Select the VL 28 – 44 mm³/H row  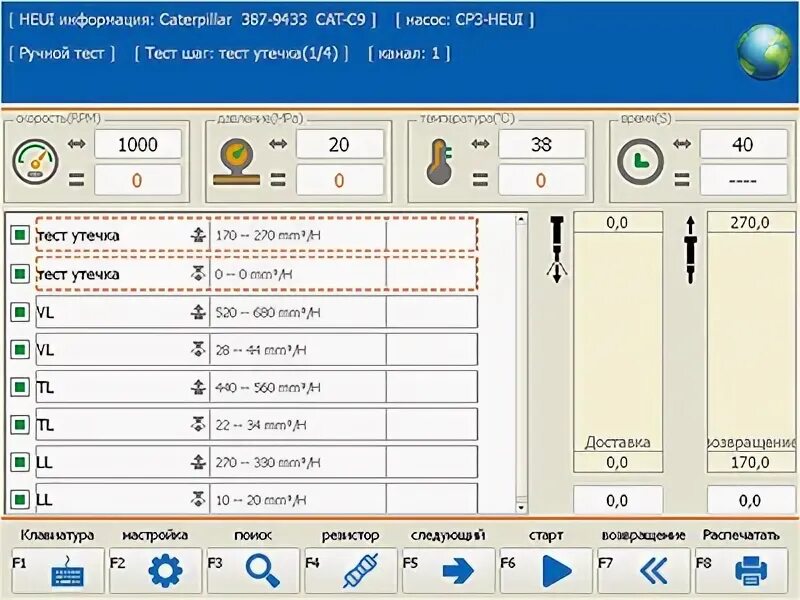257,349
